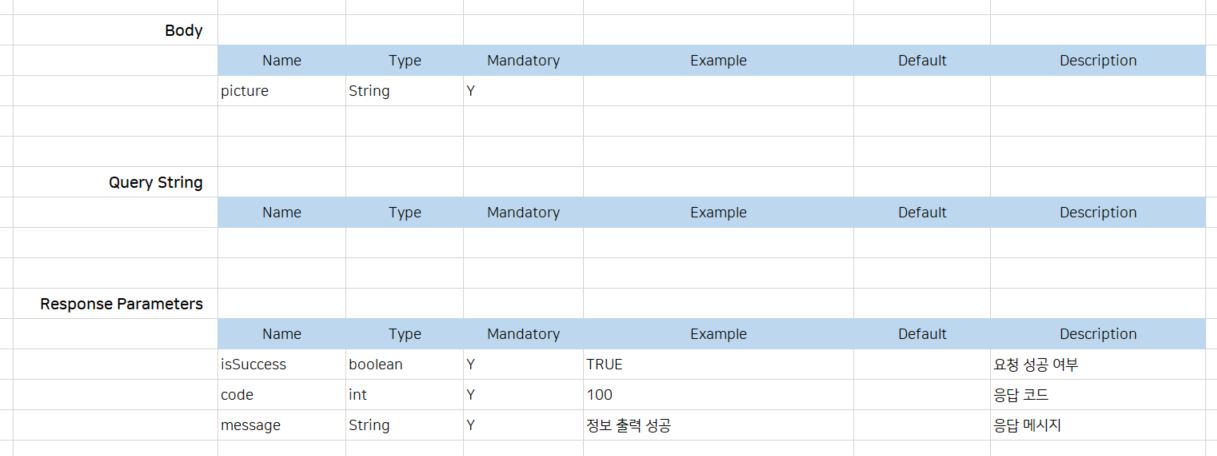Select Description header in Query String table
Image resolution: width=1217 pixels, height=456 pixels.
point(1098,212)
